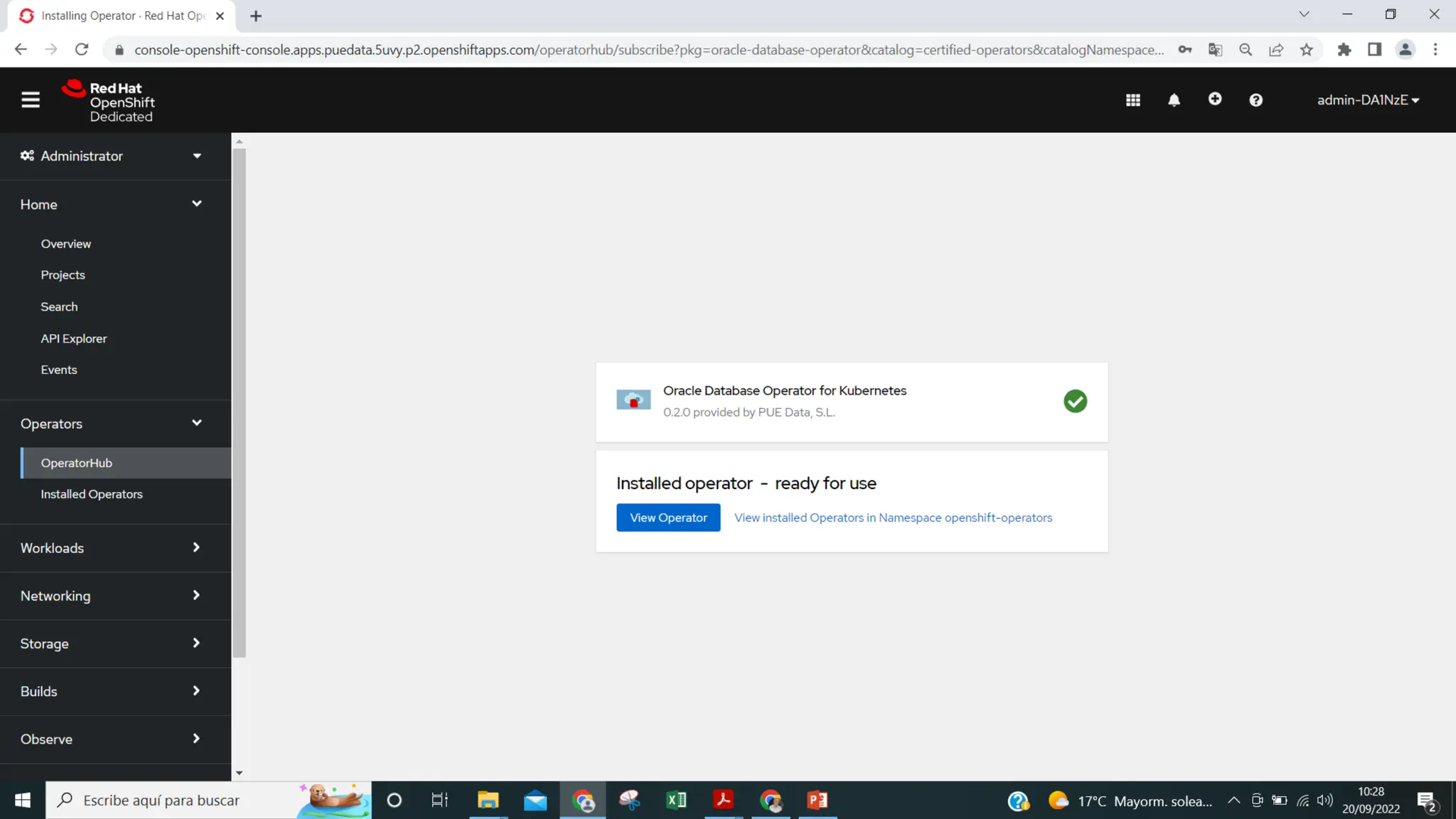Click the notifications bell icon
This screenshot has height=819, width=1456.
(x=1174, y=100)
